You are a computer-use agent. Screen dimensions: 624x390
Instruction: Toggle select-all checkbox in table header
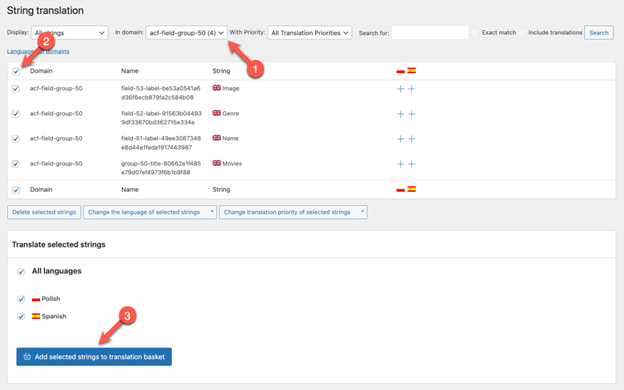point(16,72)
